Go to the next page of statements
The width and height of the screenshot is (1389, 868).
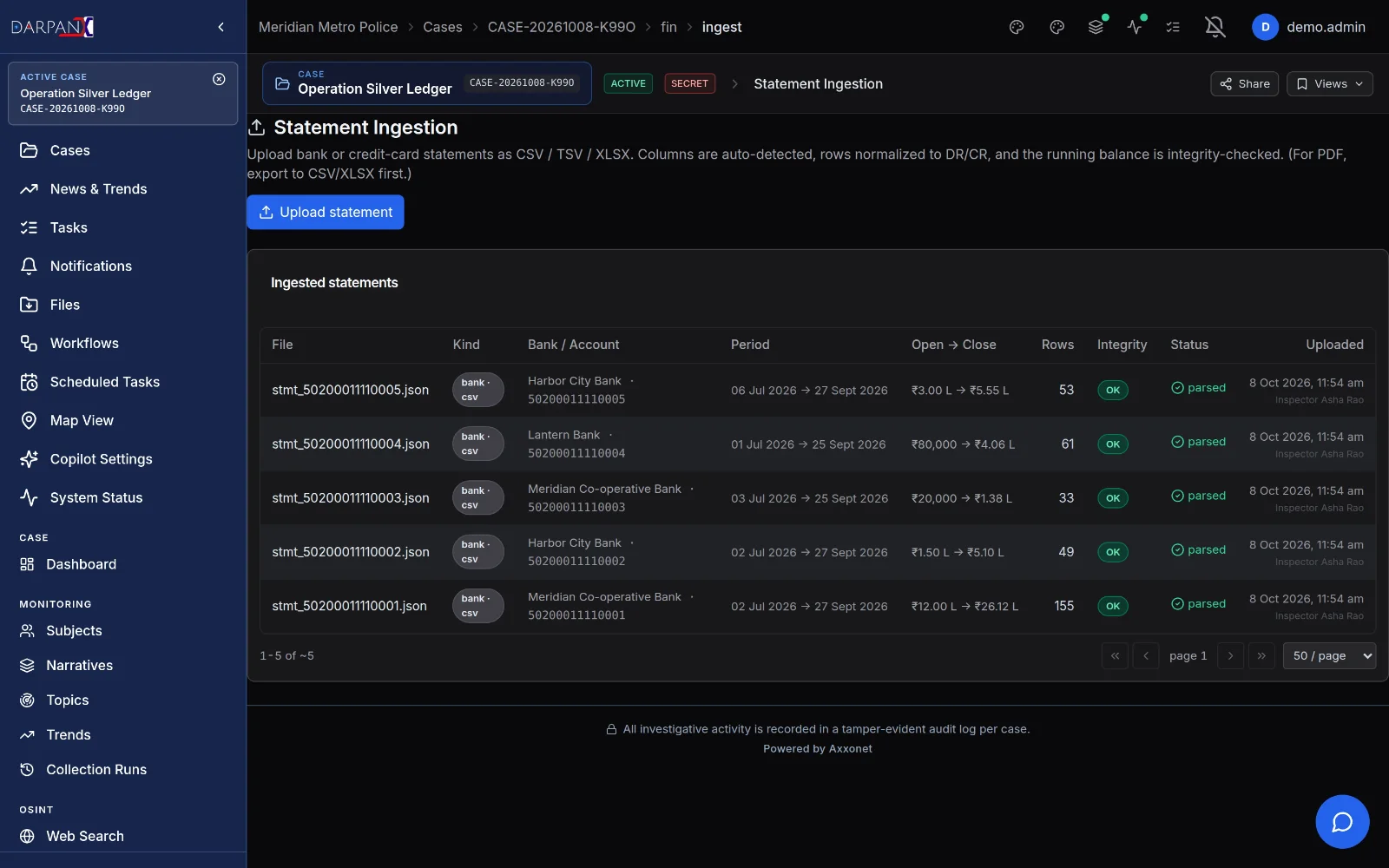pos(1230,656)
